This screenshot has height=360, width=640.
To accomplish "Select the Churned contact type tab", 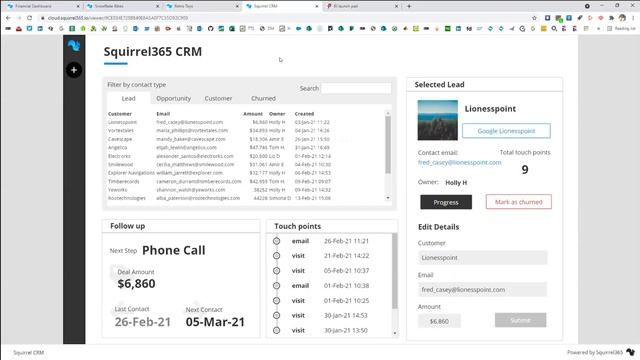I will tap(263, 98).
